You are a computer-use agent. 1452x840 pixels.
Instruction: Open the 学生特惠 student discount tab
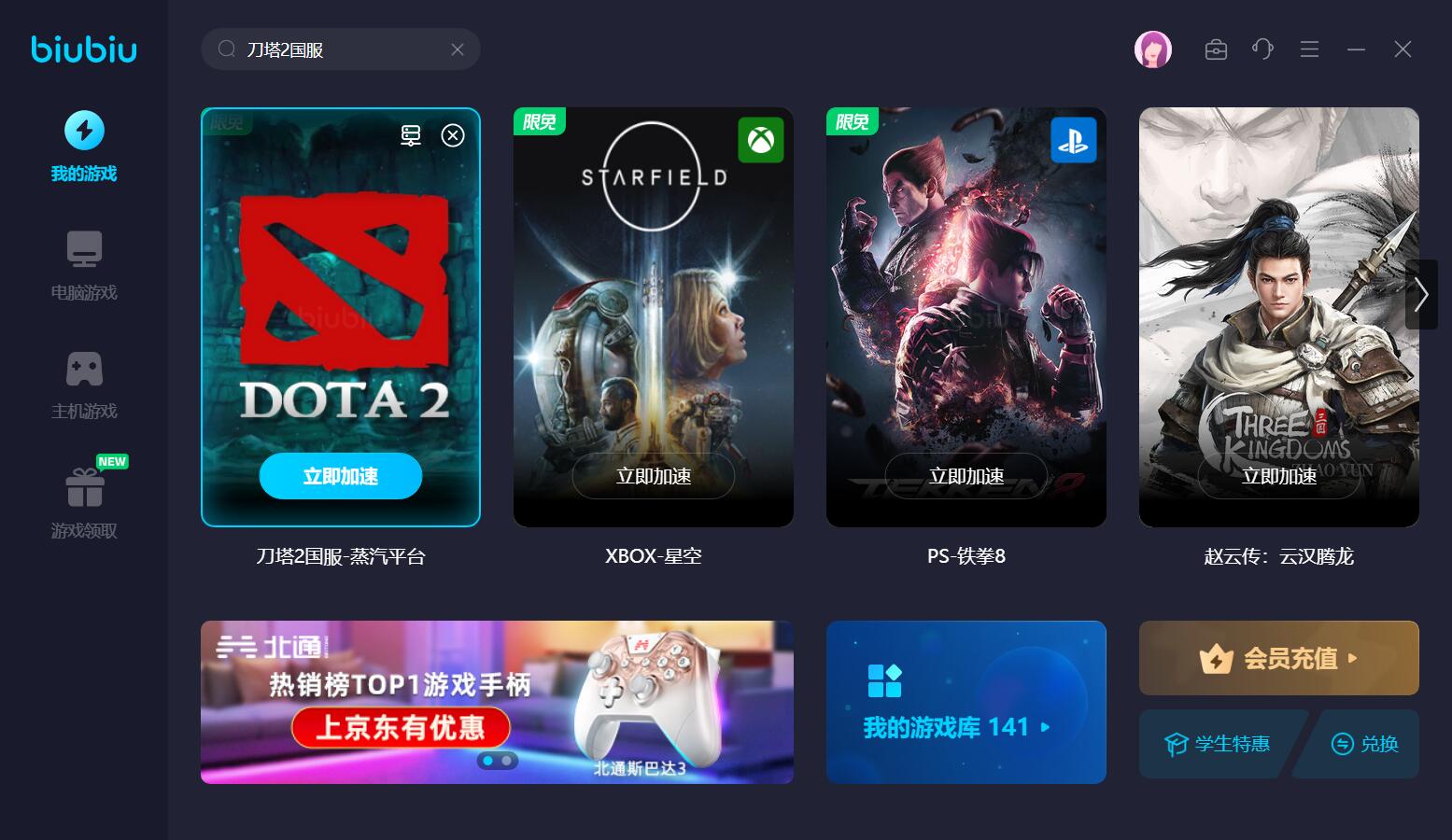pos(1218,744)
